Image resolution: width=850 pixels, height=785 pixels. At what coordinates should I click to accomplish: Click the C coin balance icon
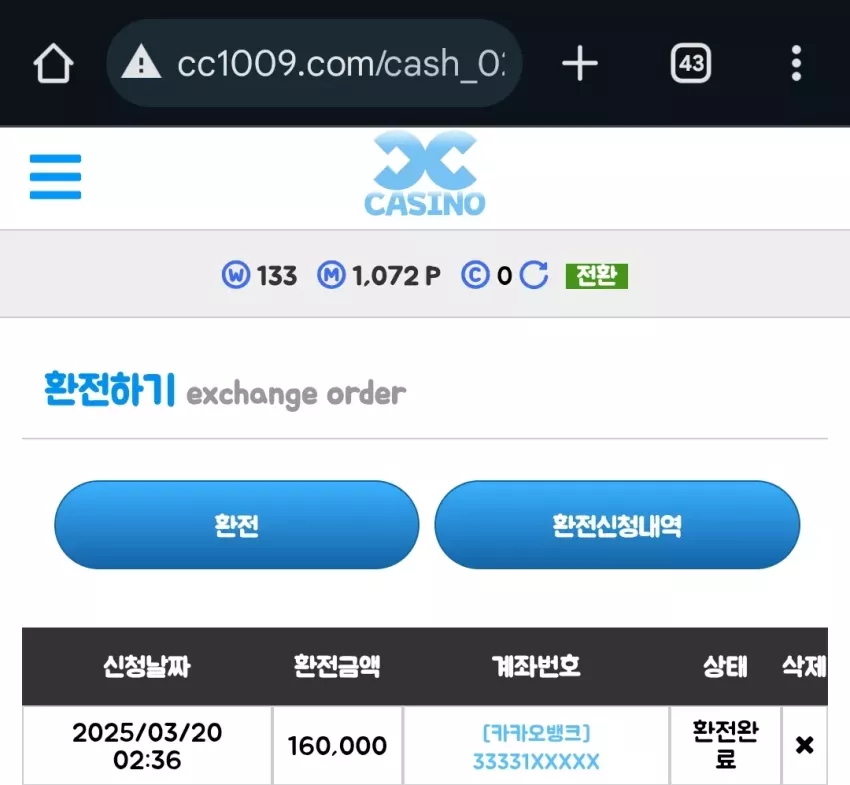pyautogui.click(x=475, y=275)
